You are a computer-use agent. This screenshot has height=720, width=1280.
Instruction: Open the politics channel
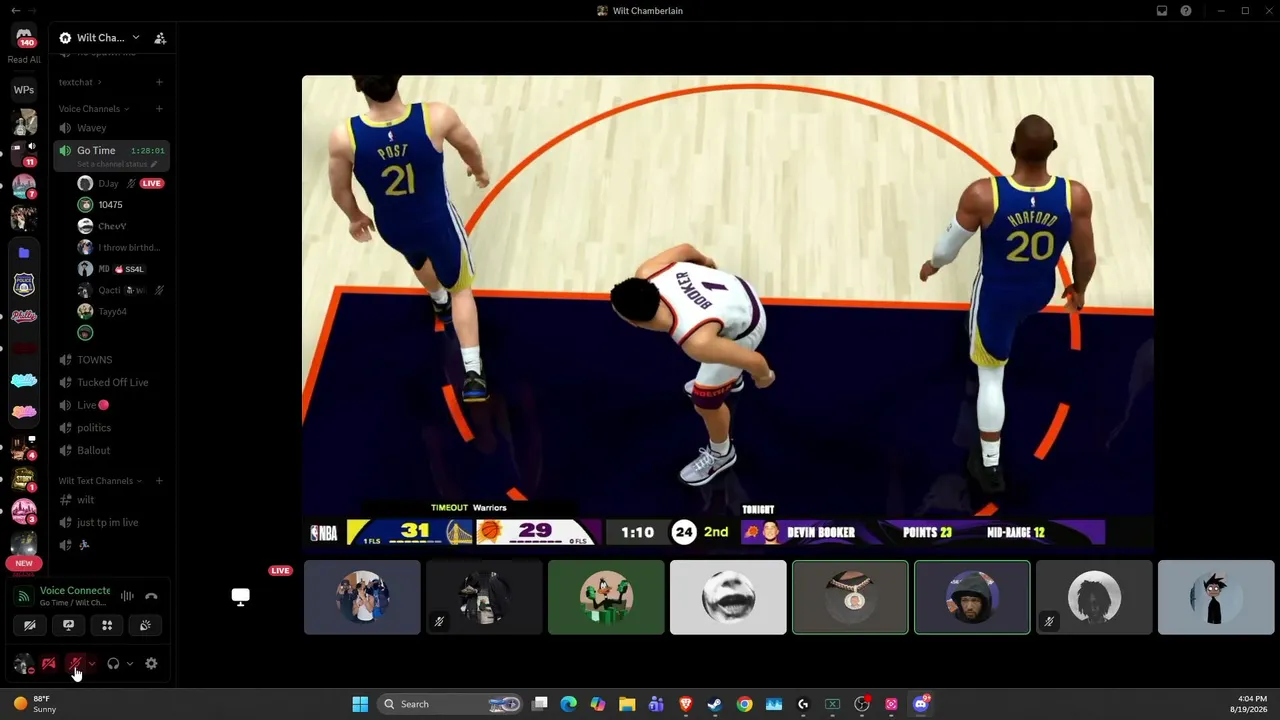coord(111,428)
